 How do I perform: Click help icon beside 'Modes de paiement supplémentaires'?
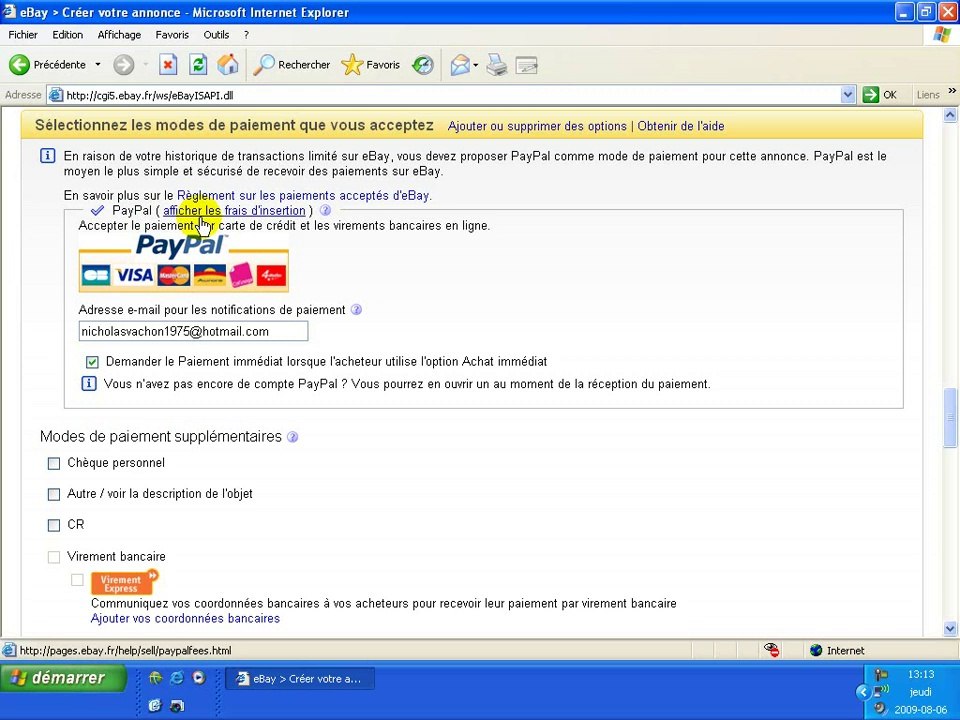293,437
